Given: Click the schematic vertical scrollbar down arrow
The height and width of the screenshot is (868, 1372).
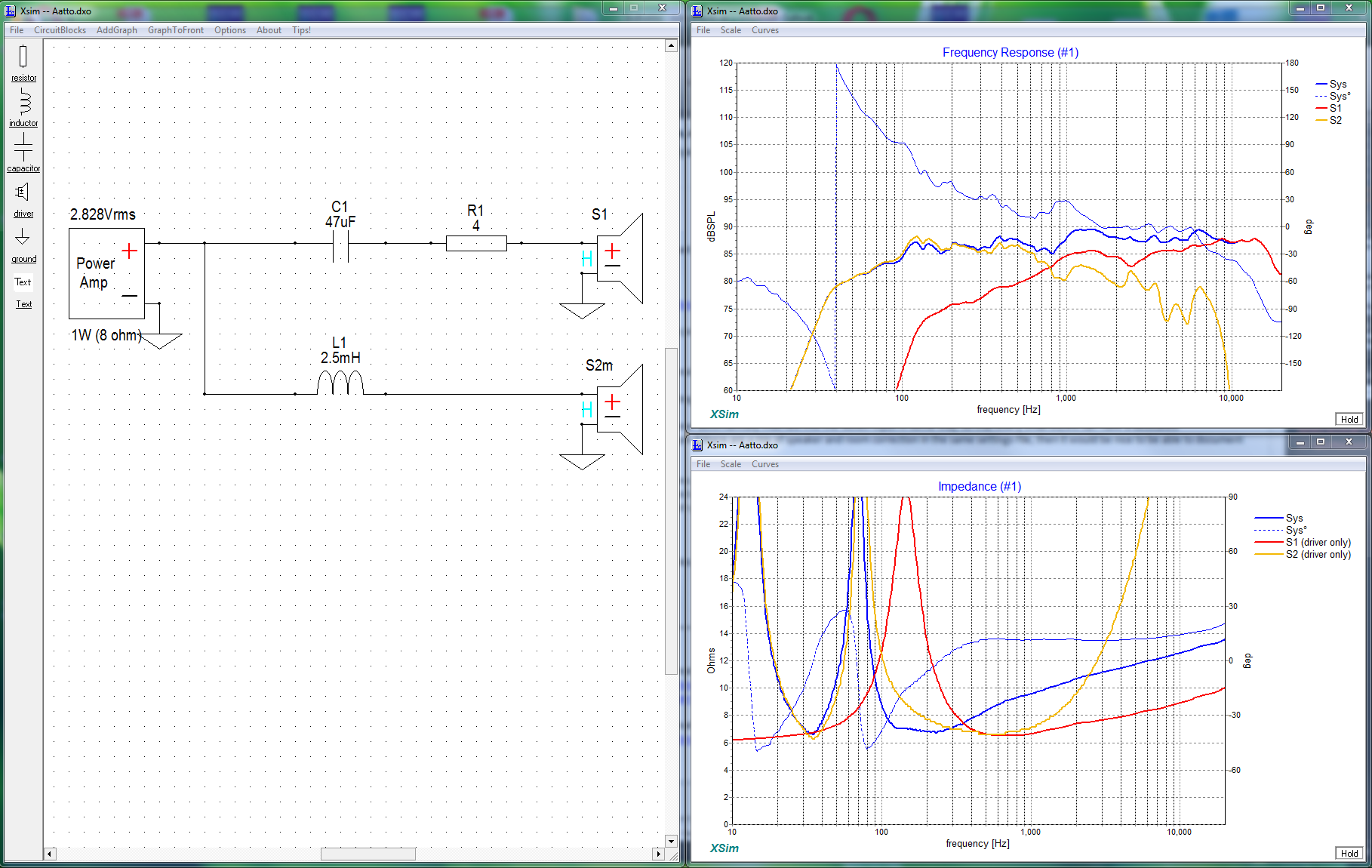Looking at the screenshot, I should click(x=671, y=841).
